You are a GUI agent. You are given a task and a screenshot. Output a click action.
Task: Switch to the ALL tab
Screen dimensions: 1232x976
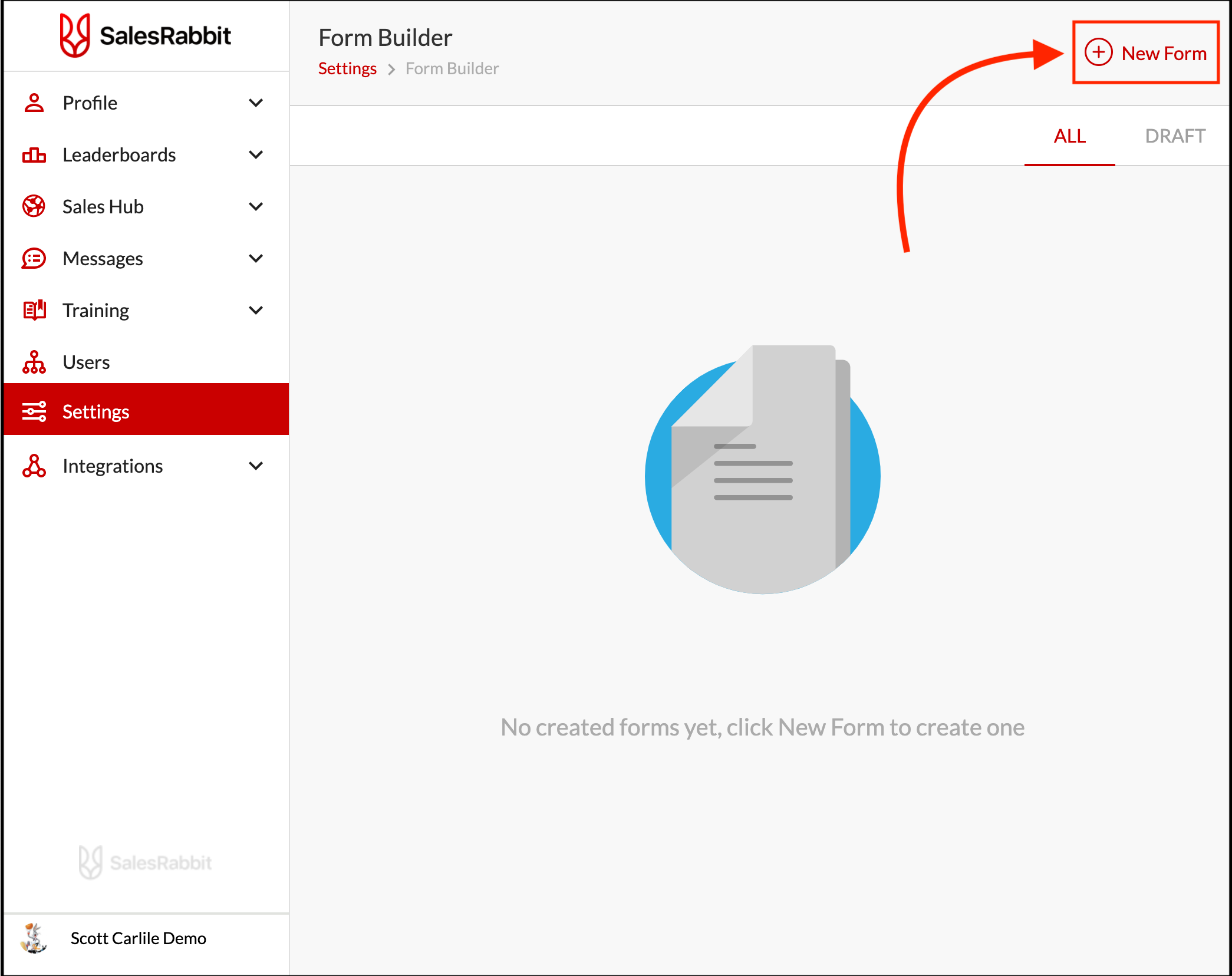pos(1069,136)
